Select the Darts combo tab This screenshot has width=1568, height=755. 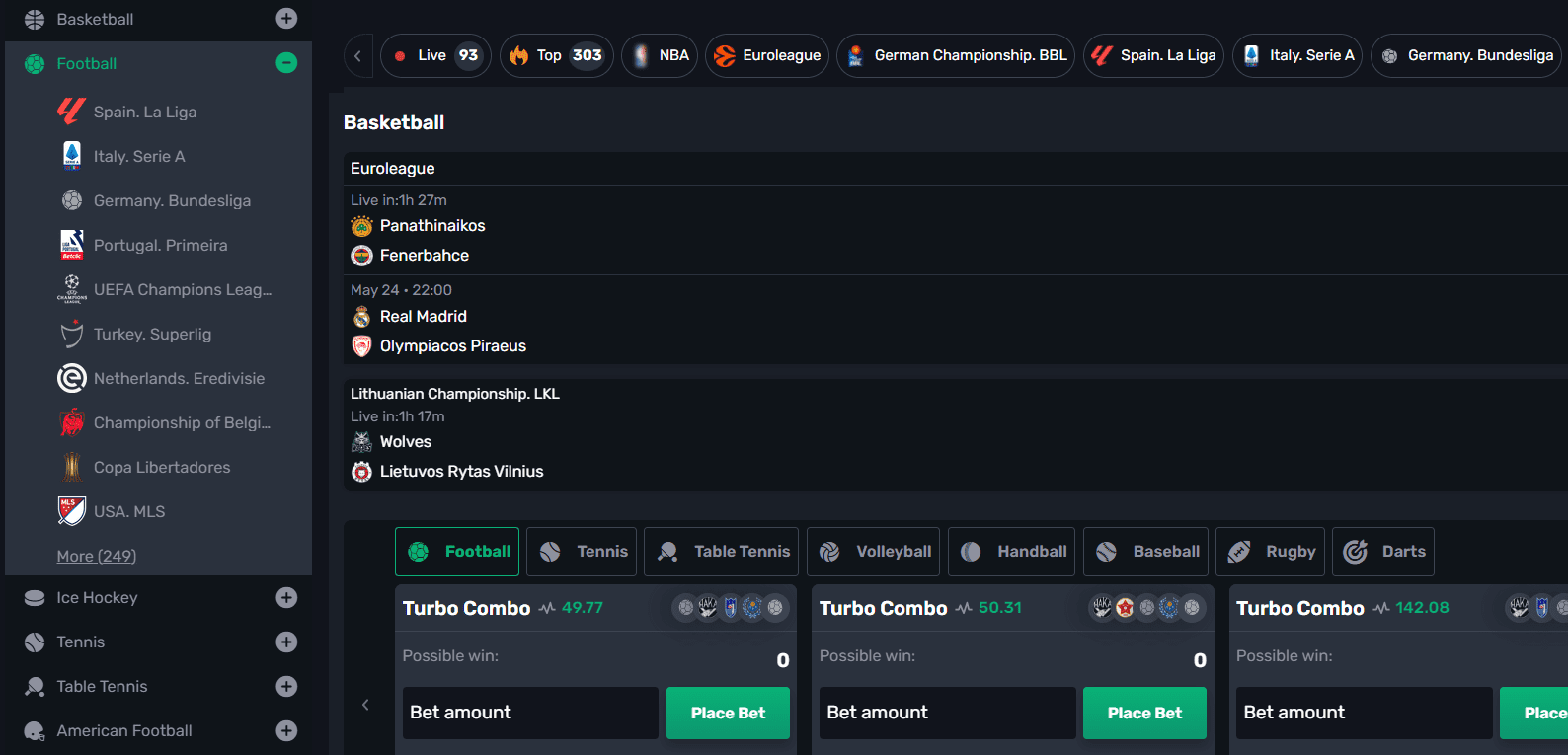click(x=1383, y=552)
